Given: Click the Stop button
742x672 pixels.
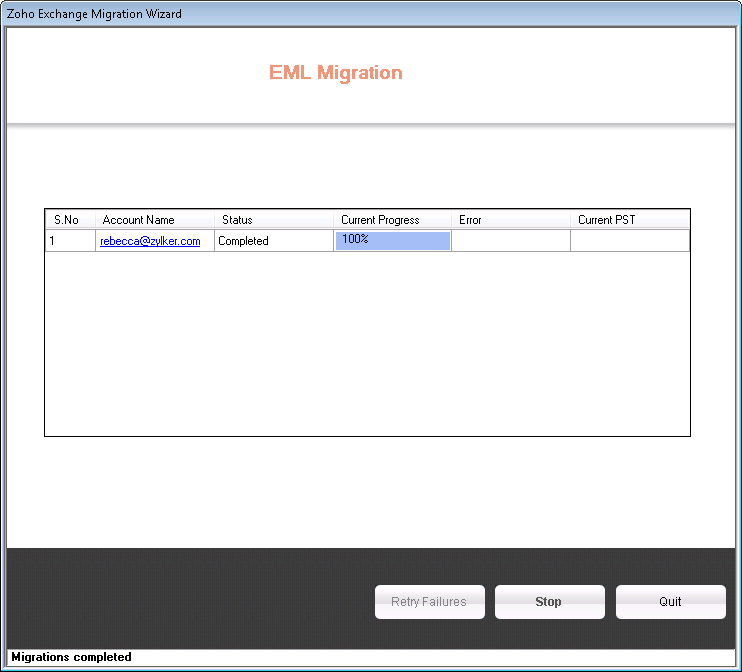Looking at the screenshot, I should click(549, 602).
